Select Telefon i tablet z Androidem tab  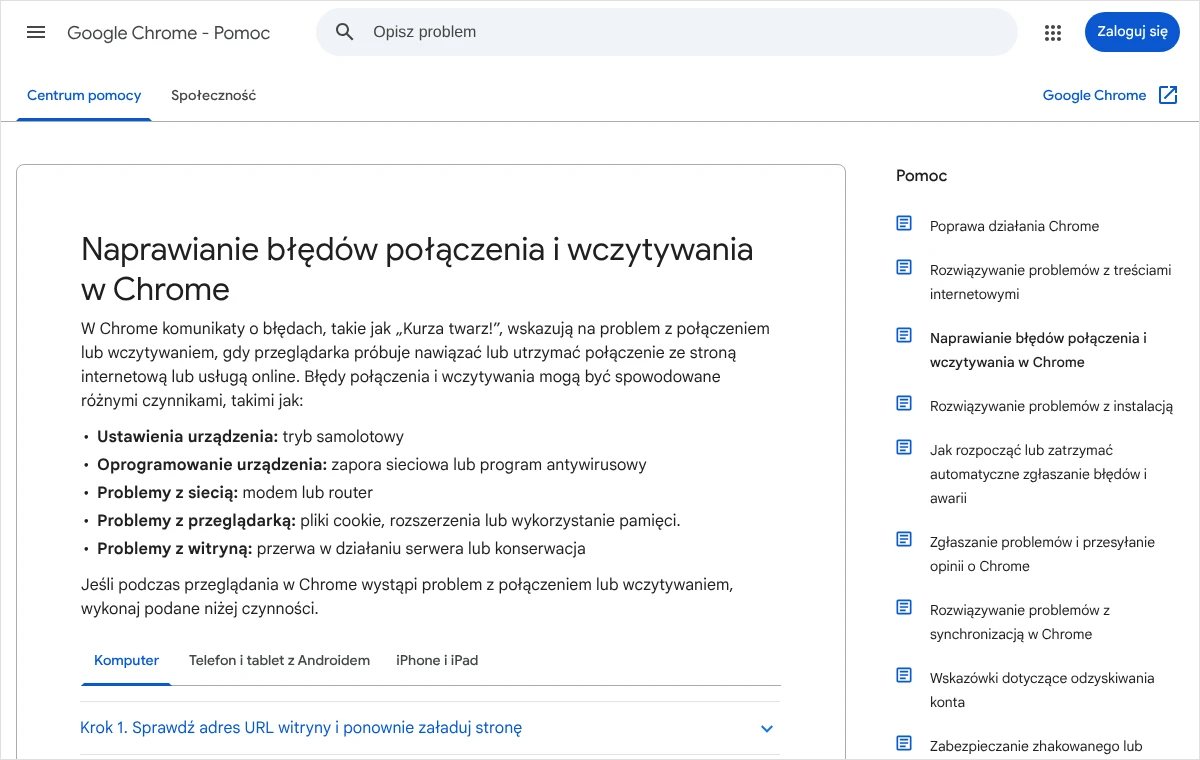click(x=279, y=661)
